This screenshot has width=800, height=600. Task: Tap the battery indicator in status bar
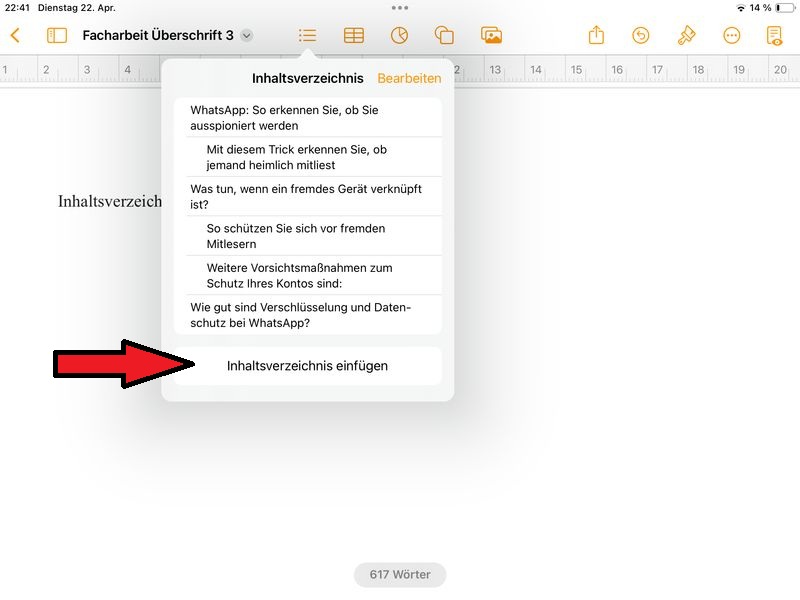(785, 8)
